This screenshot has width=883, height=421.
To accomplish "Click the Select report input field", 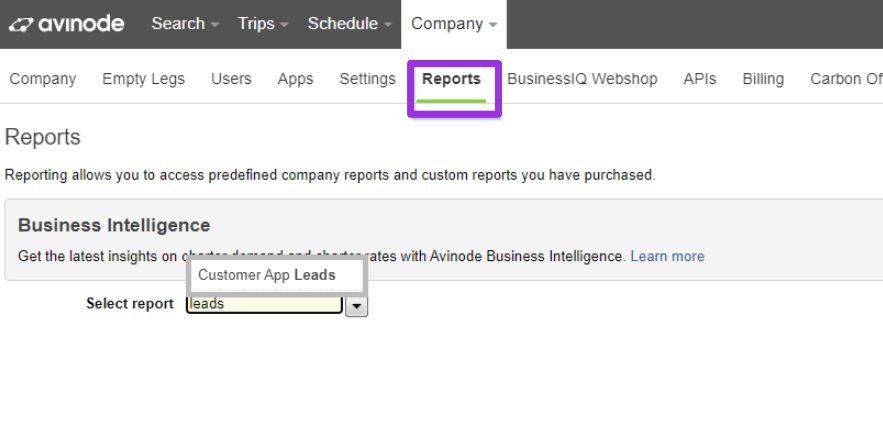I will [x=264, y=304].
